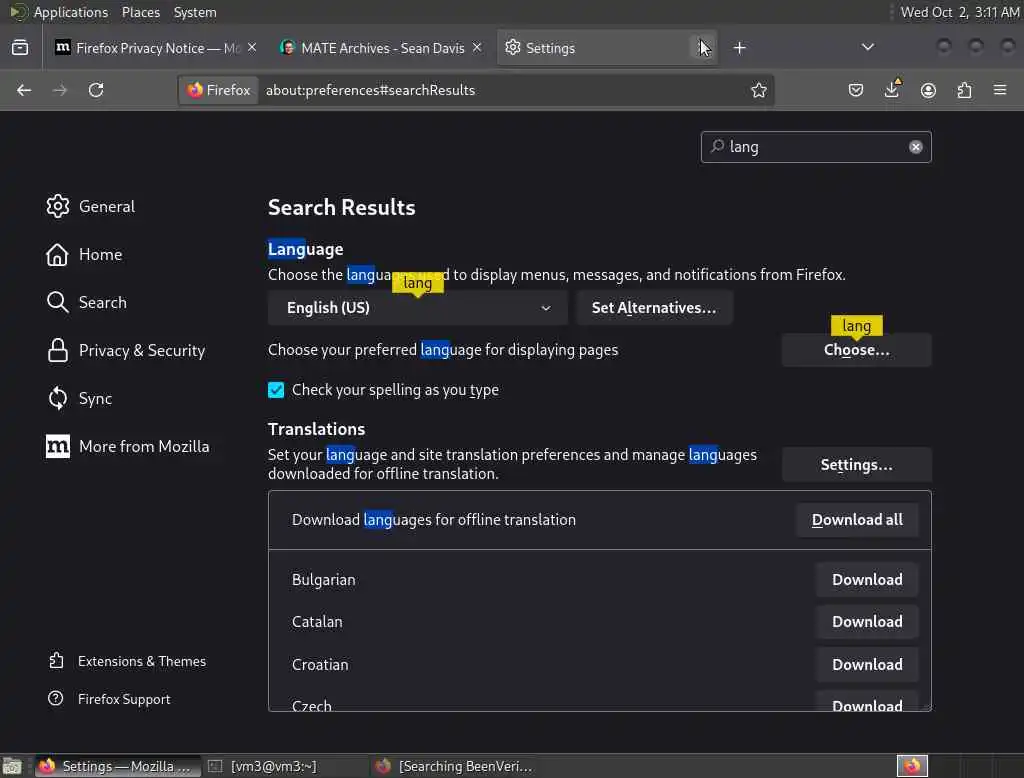
Task: Switch to MATE Archives - Sean Davis tab
Action: [x=382, y=48]
